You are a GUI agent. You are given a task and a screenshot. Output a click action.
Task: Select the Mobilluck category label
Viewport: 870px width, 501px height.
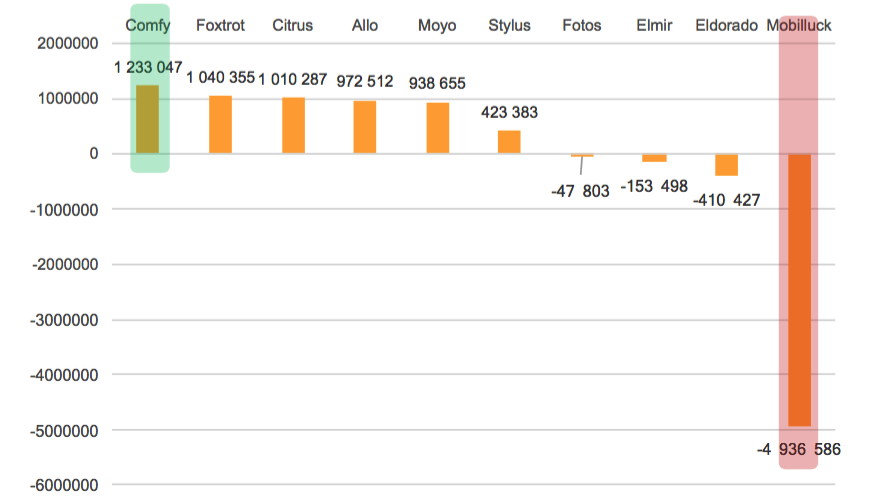pyautogui.click(x=799, y=25)
